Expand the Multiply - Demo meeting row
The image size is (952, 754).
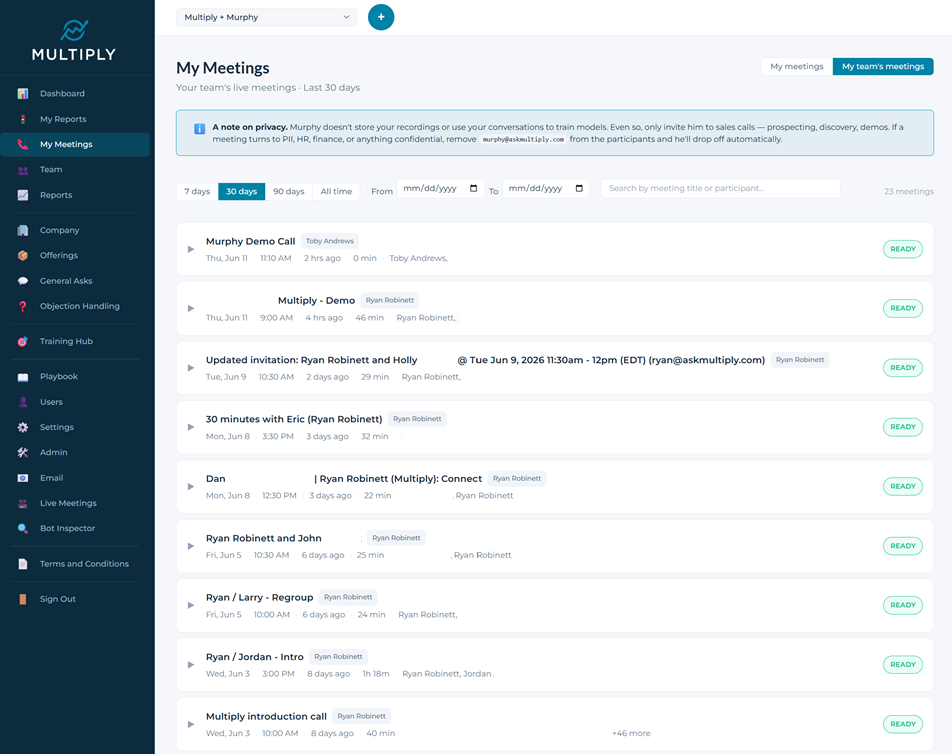[191, 308]
